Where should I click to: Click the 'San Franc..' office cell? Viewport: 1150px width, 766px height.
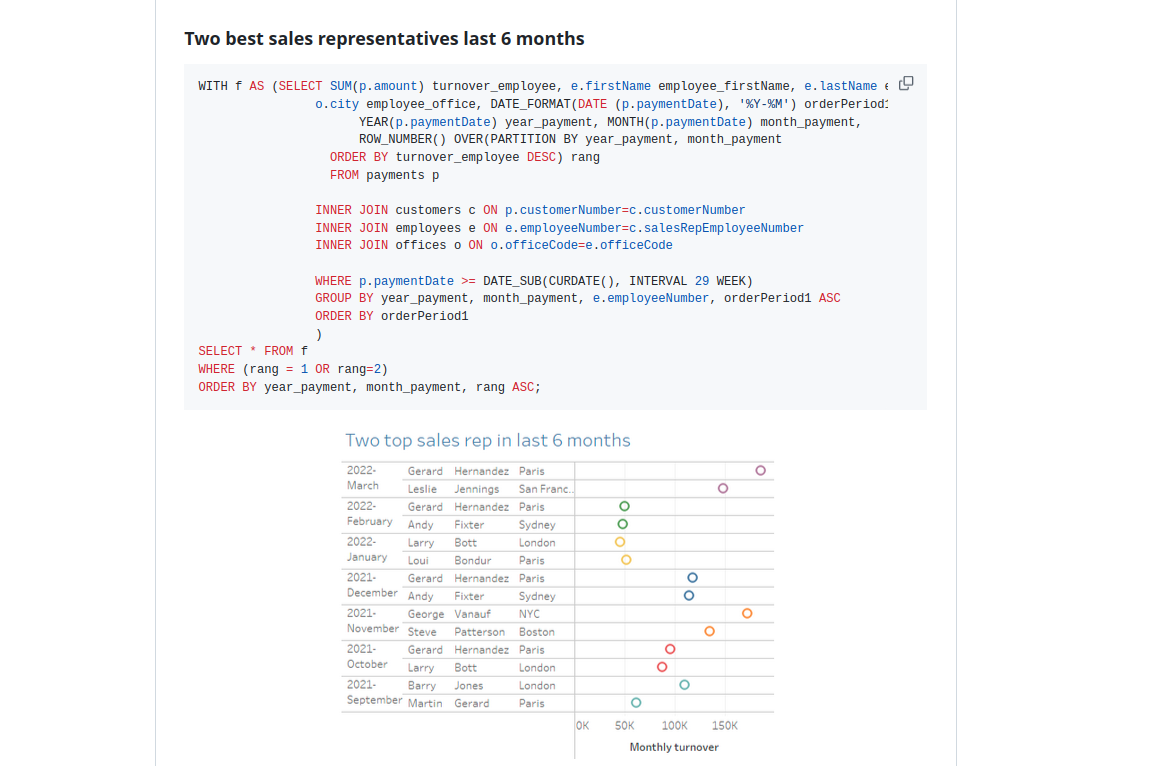click(x=546, y=489)
